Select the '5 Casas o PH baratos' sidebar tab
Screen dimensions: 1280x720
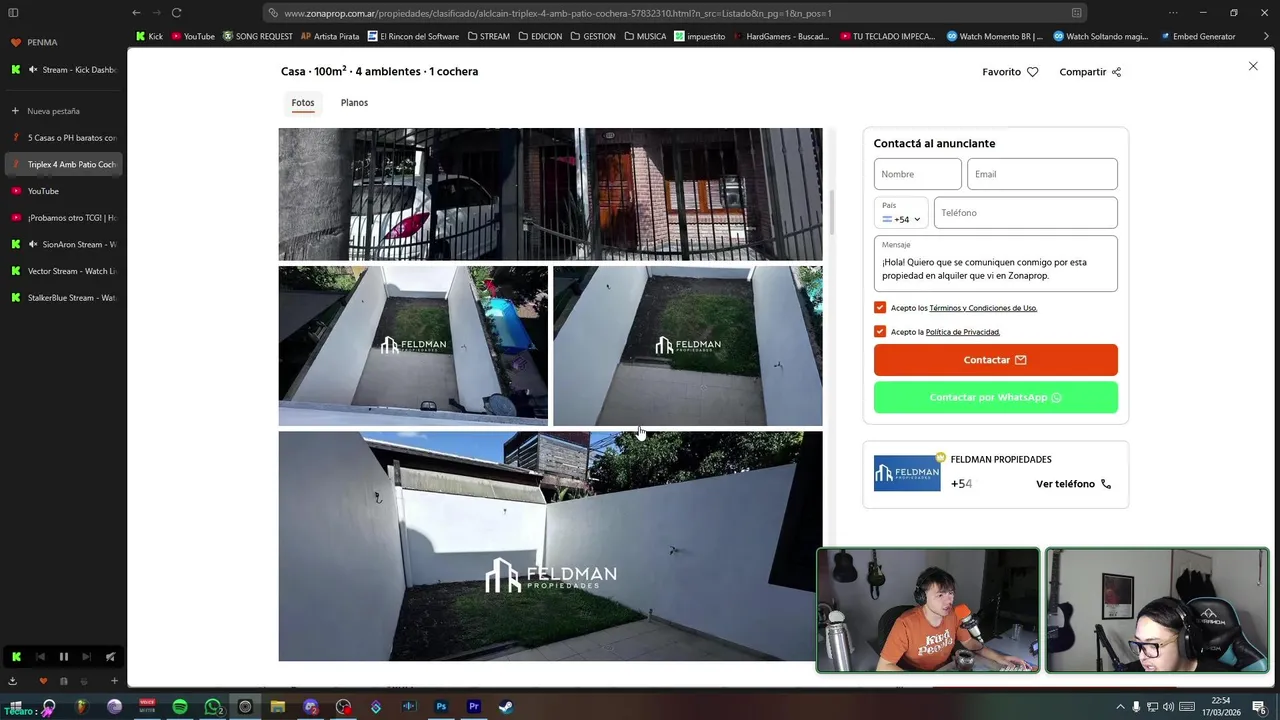tap(63, 138)
